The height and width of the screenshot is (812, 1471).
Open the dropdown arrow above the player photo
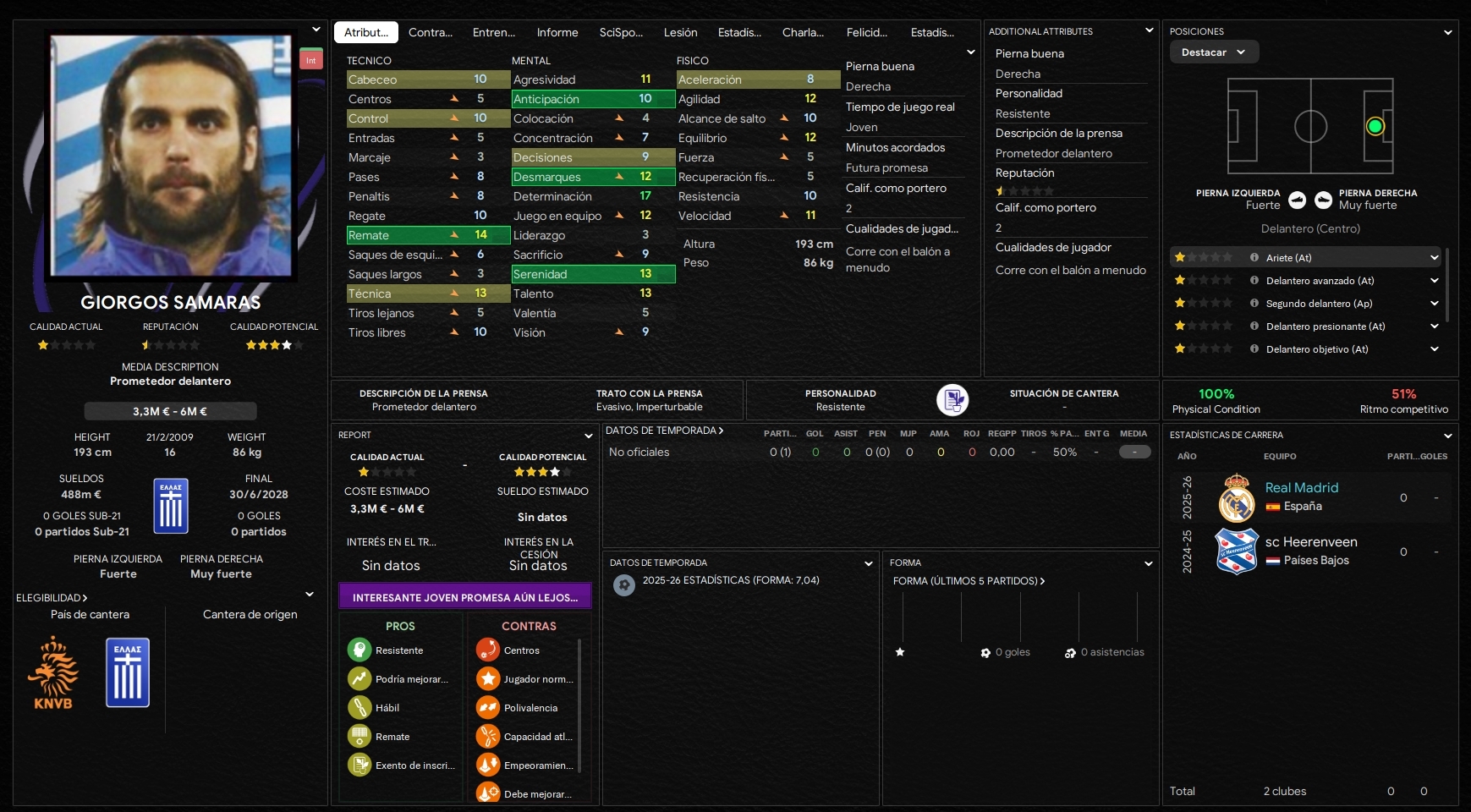click(x=316, y=29)
